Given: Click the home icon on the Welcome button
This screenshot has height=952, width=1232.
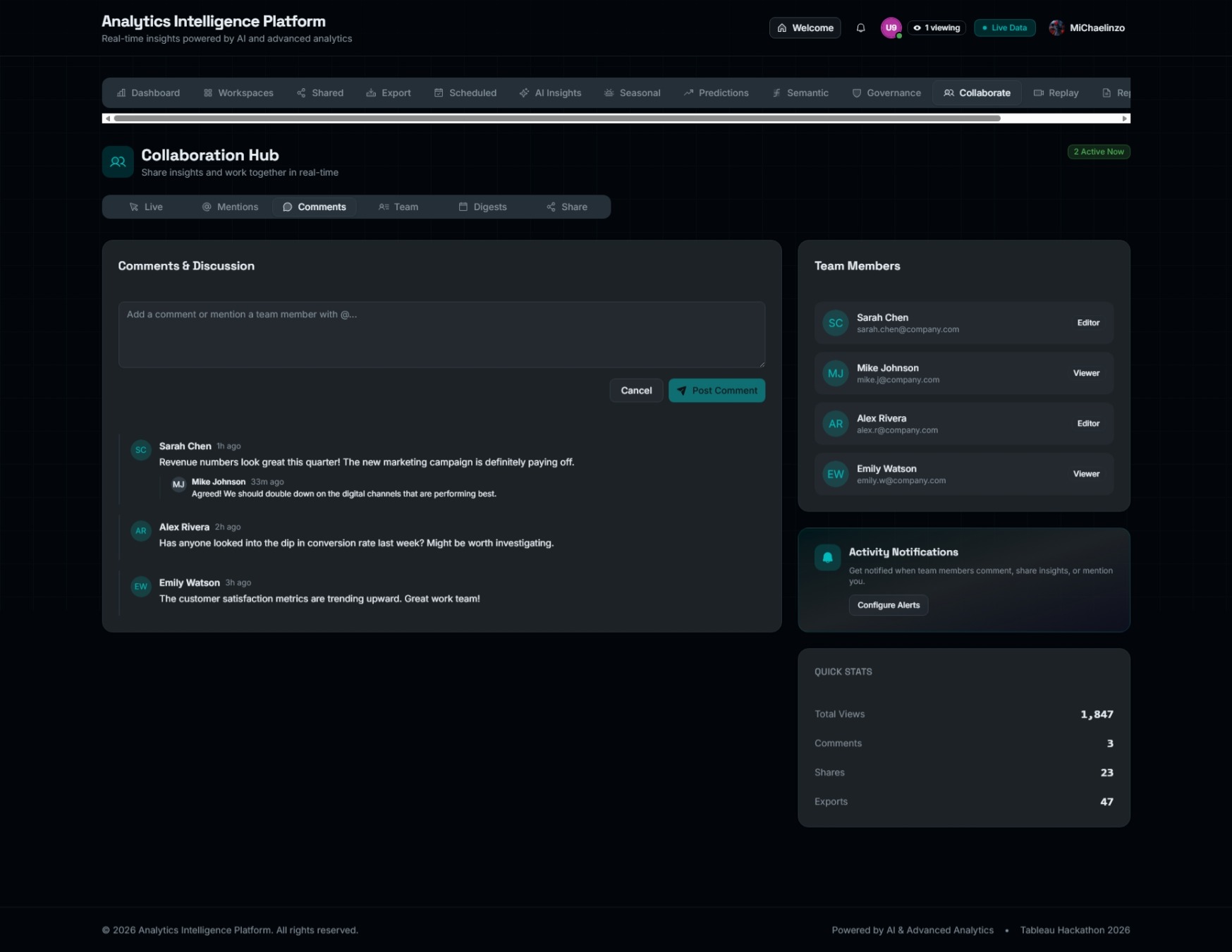Looking at the screenshot, I should tap(781, 28).
